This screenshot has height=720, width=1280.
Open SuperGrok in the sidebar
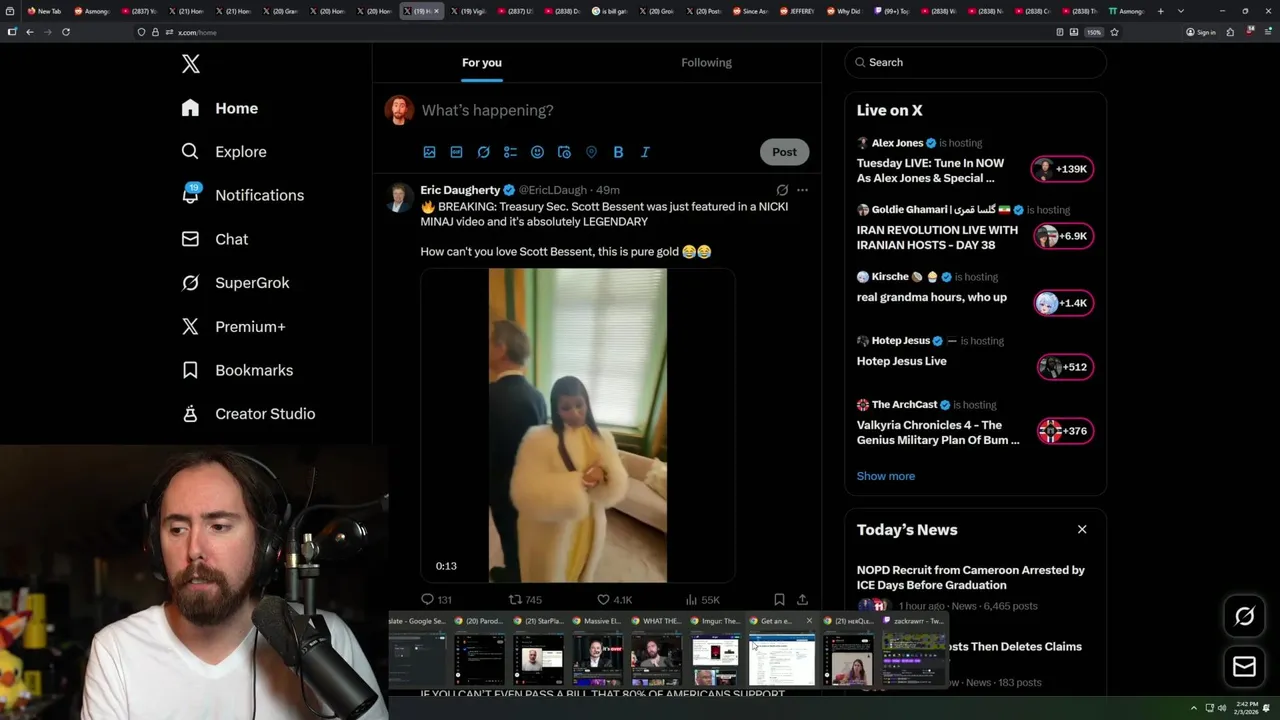pyautogui.click(x=236, y=283)
